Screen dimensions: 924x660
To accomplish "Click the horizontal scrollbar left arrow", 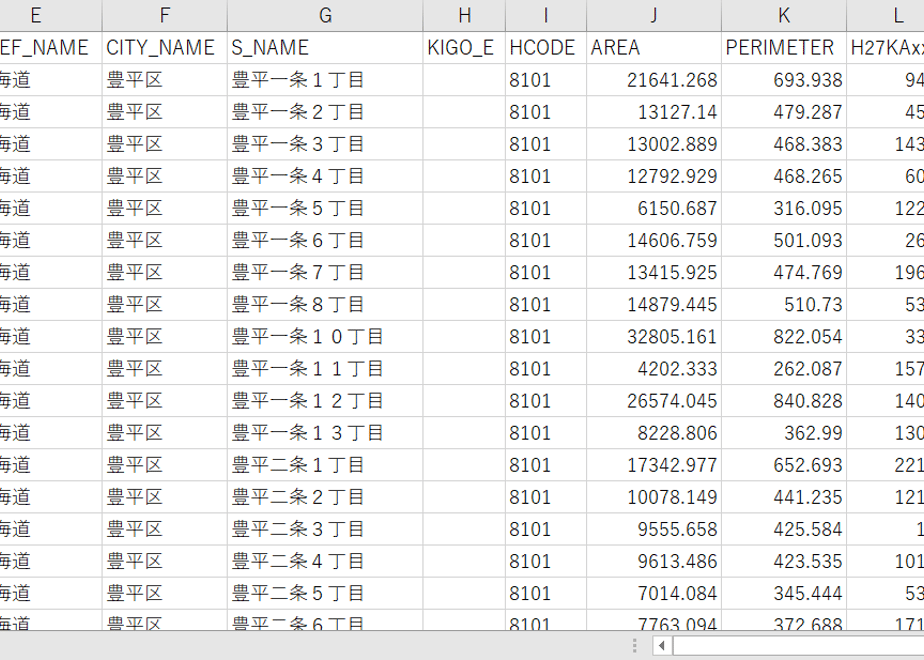I will click(662, 646).
